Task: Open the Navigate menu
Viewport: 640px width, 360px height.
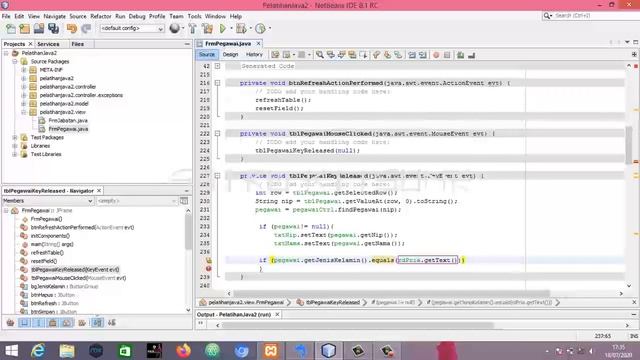Action: (x=55, y=16)
